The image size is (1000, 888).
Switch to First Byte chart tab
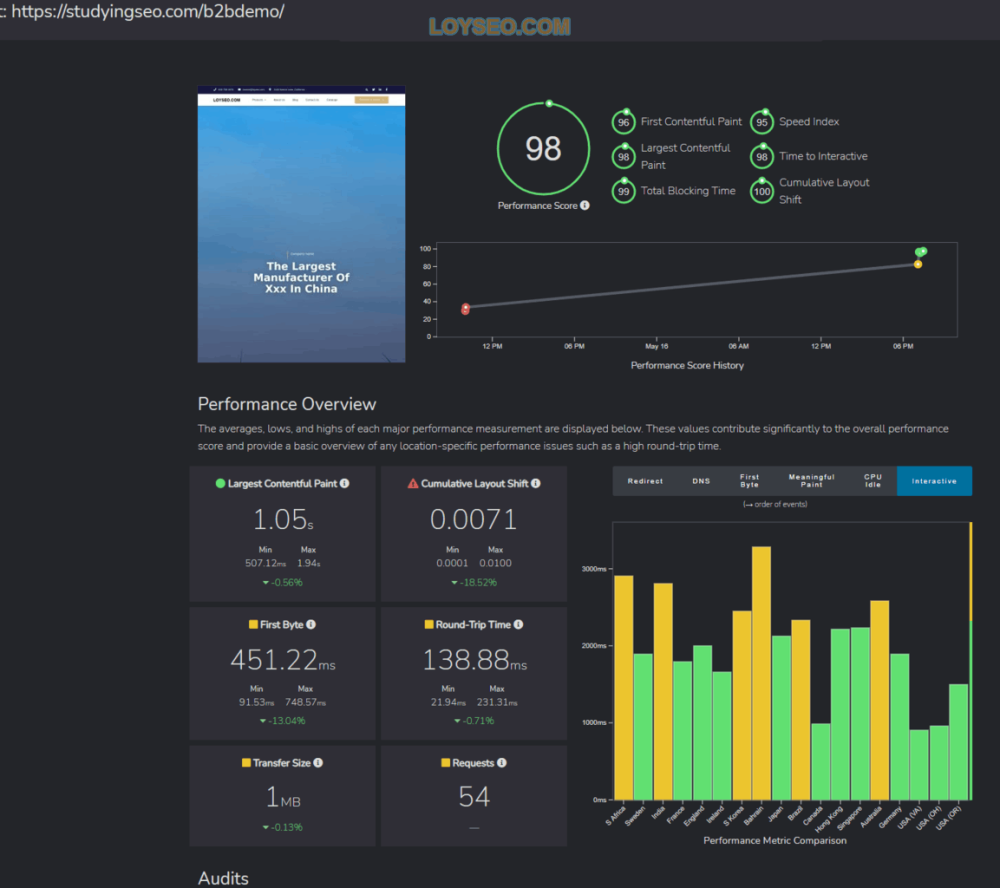(x=749, y=481)
